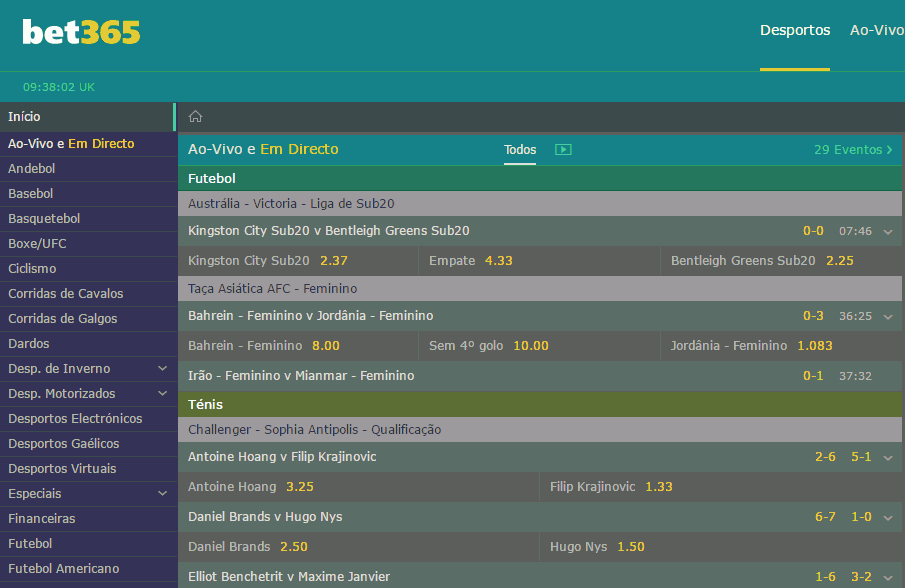Open Basquetebol in the sidebar
The image size is (905, 588).
pyautogui.click(x=88, y=219)
